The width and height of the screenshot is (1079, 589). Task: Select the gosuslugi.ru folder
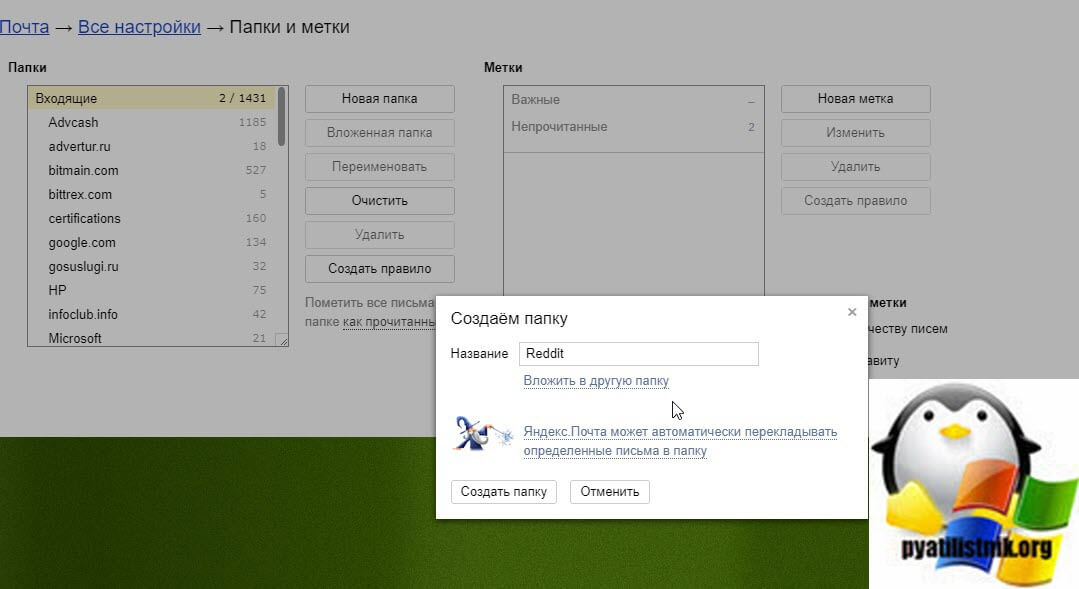click(x=84, y=267)
